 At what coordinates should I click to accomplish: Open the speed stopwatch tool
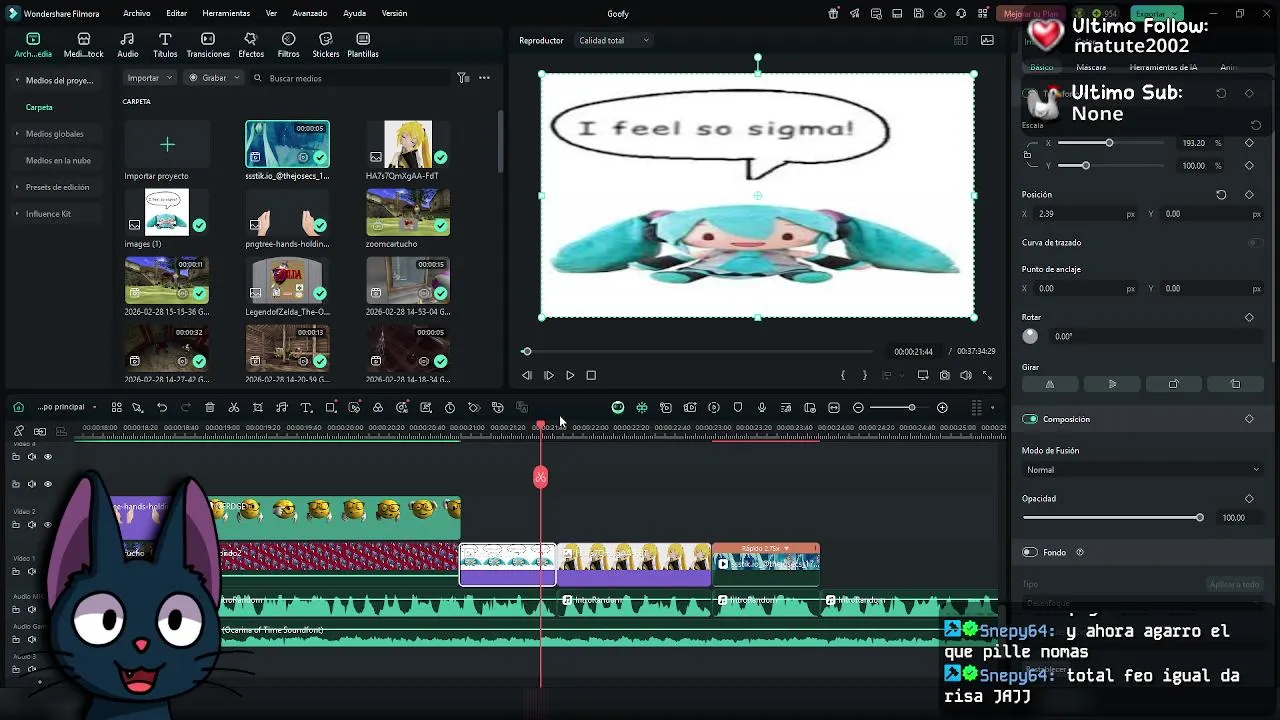click(450, 408)
